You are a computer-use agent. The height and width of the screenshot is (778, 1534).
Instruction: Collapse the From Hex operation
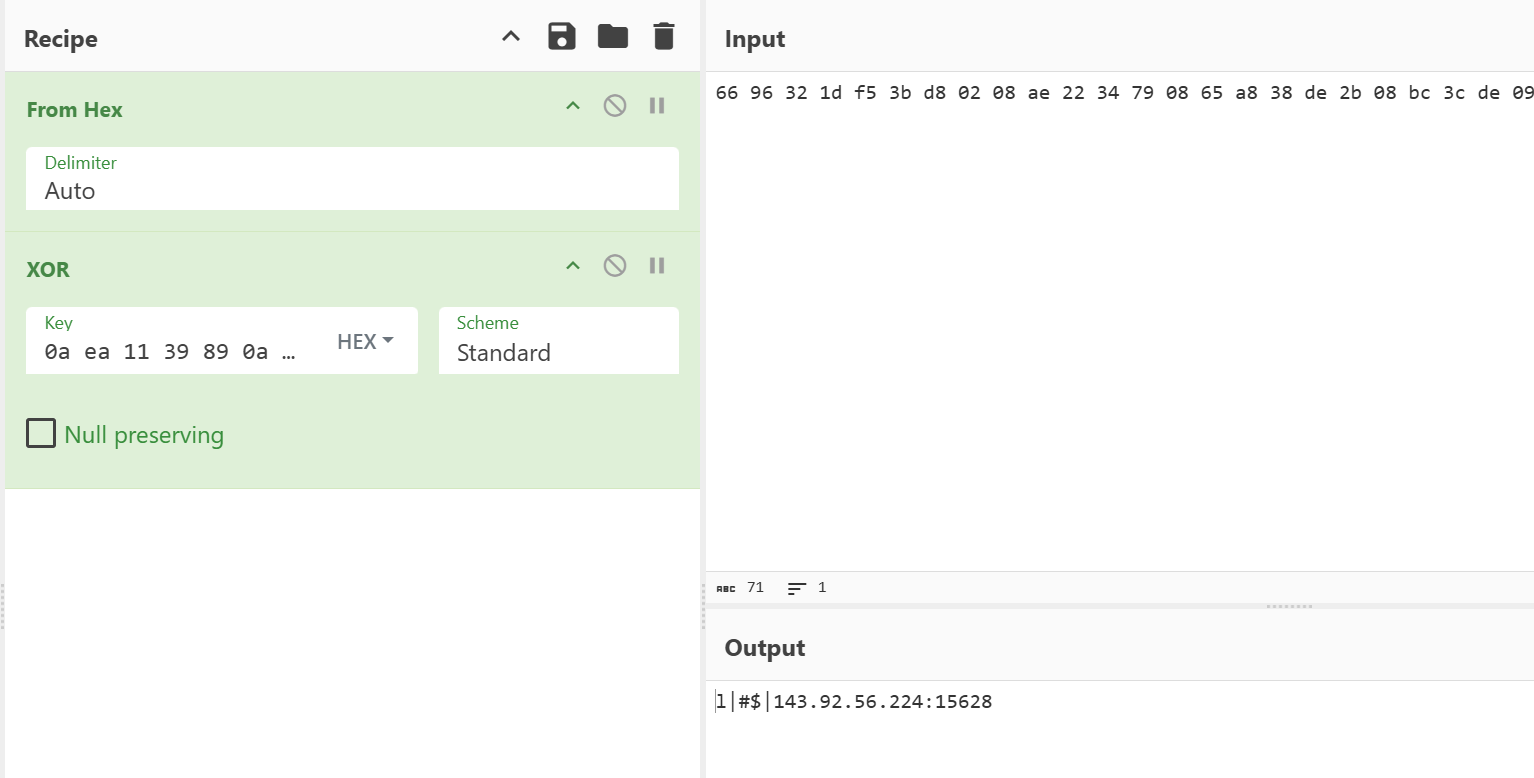pyautogui.click(x=573, y=105)
